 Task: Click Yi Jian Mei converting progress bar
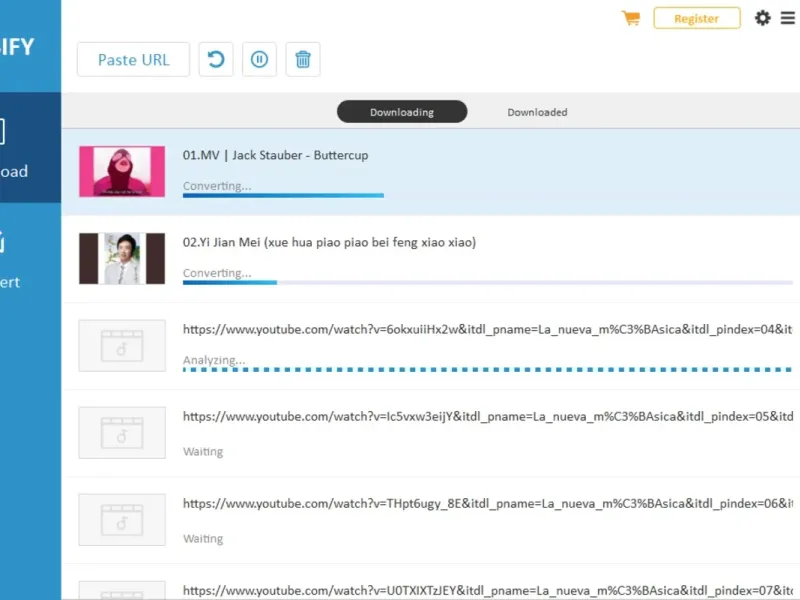click(488, 282)
